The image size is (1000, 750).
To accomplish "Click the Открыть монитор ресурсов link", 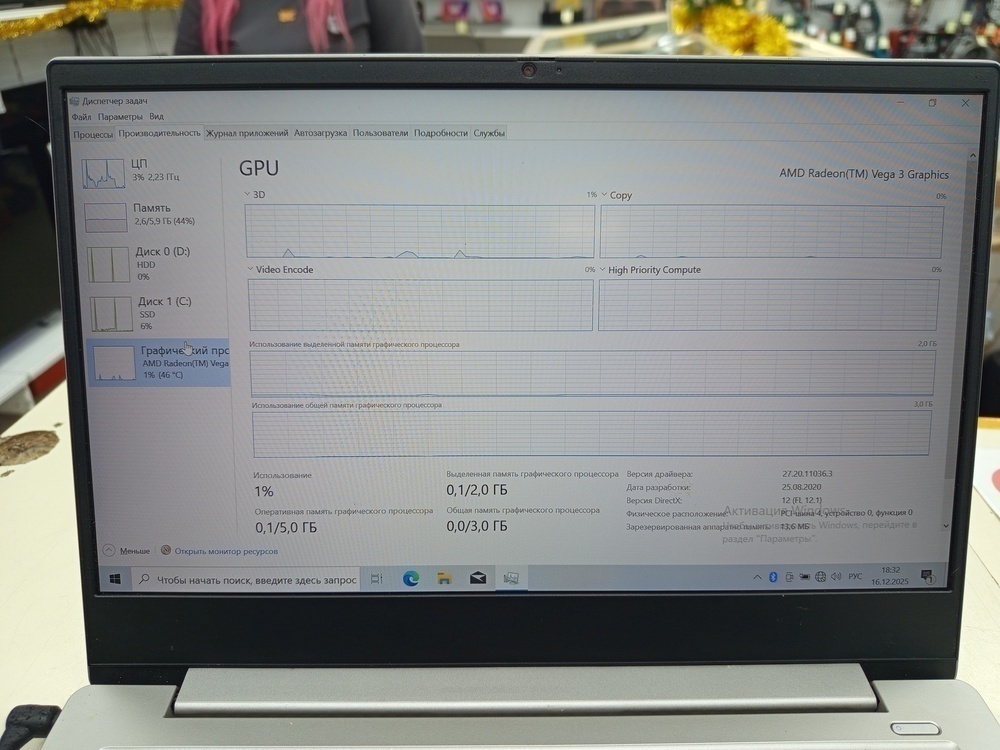I will [x=225, y=551].
